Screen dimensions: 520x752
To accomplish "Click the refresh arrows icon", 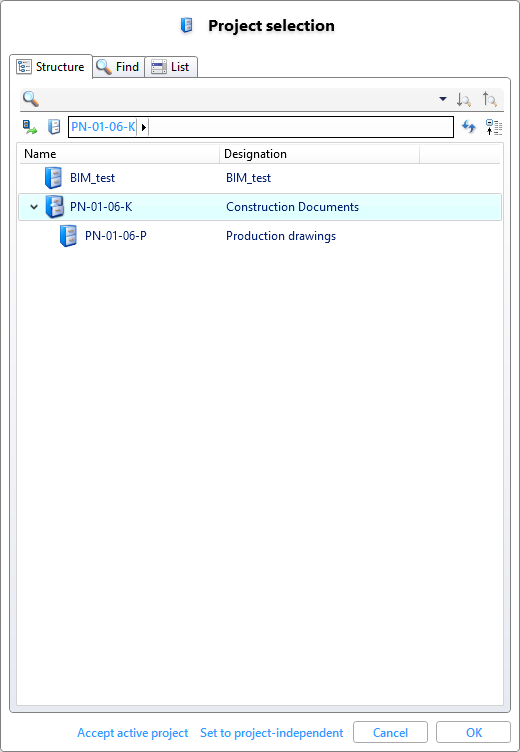I will pos(468,127).
